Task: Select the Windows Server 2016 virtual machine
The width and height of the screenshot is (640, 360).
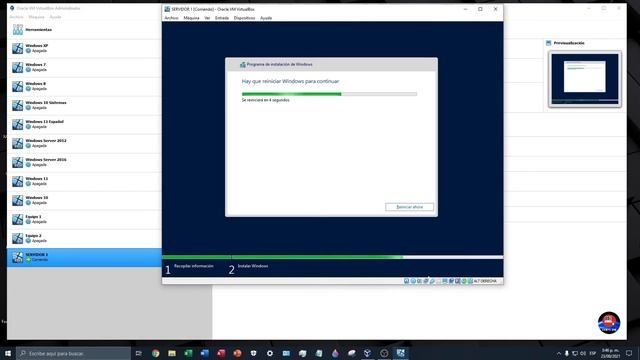Action: pos(84,162)
